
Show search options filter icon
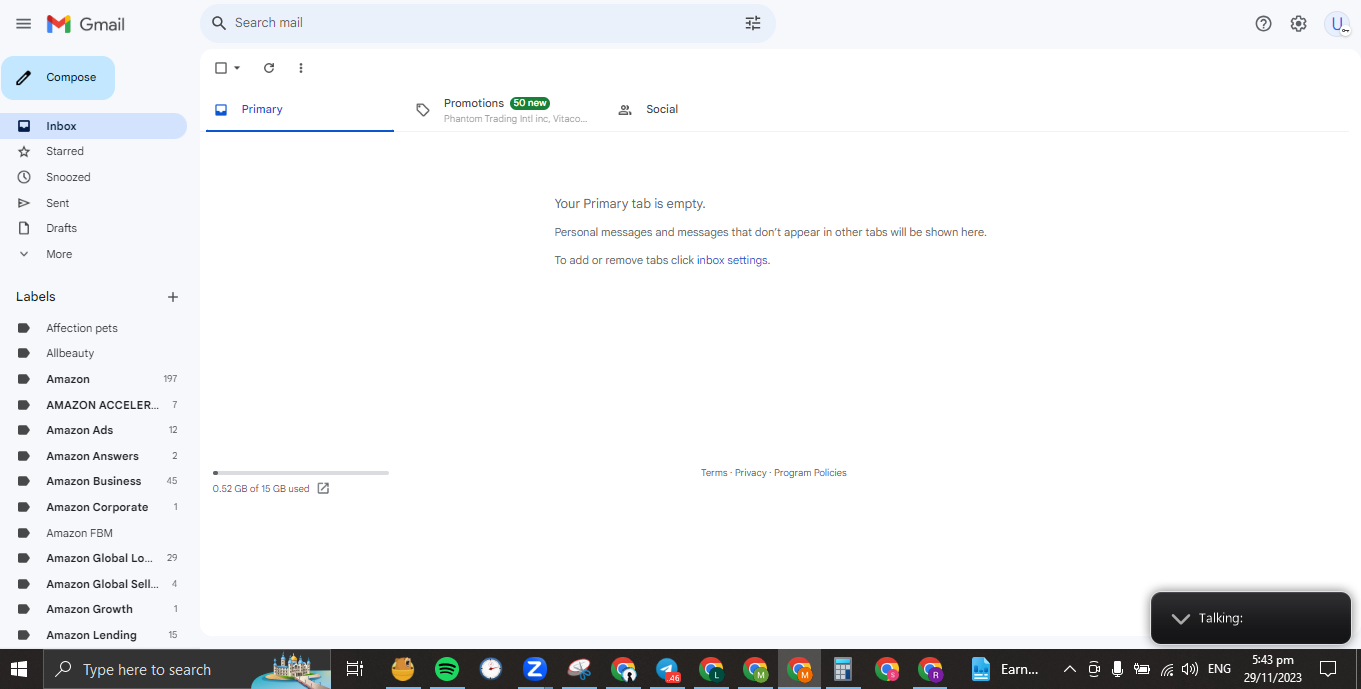pos(753,23)
